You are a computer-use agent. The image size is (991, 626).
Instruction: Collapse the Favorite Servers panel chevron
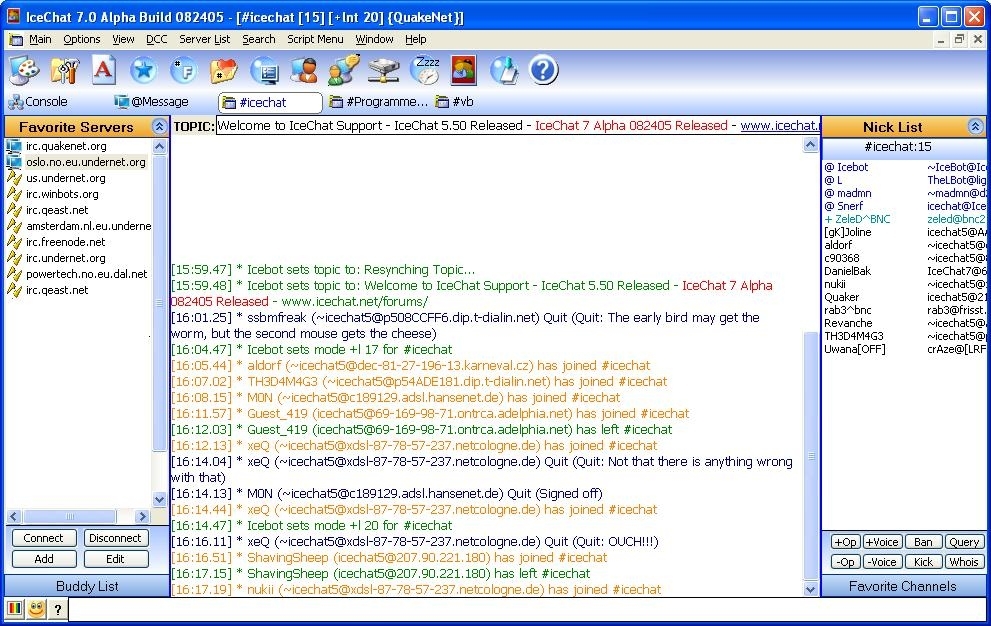159,126
